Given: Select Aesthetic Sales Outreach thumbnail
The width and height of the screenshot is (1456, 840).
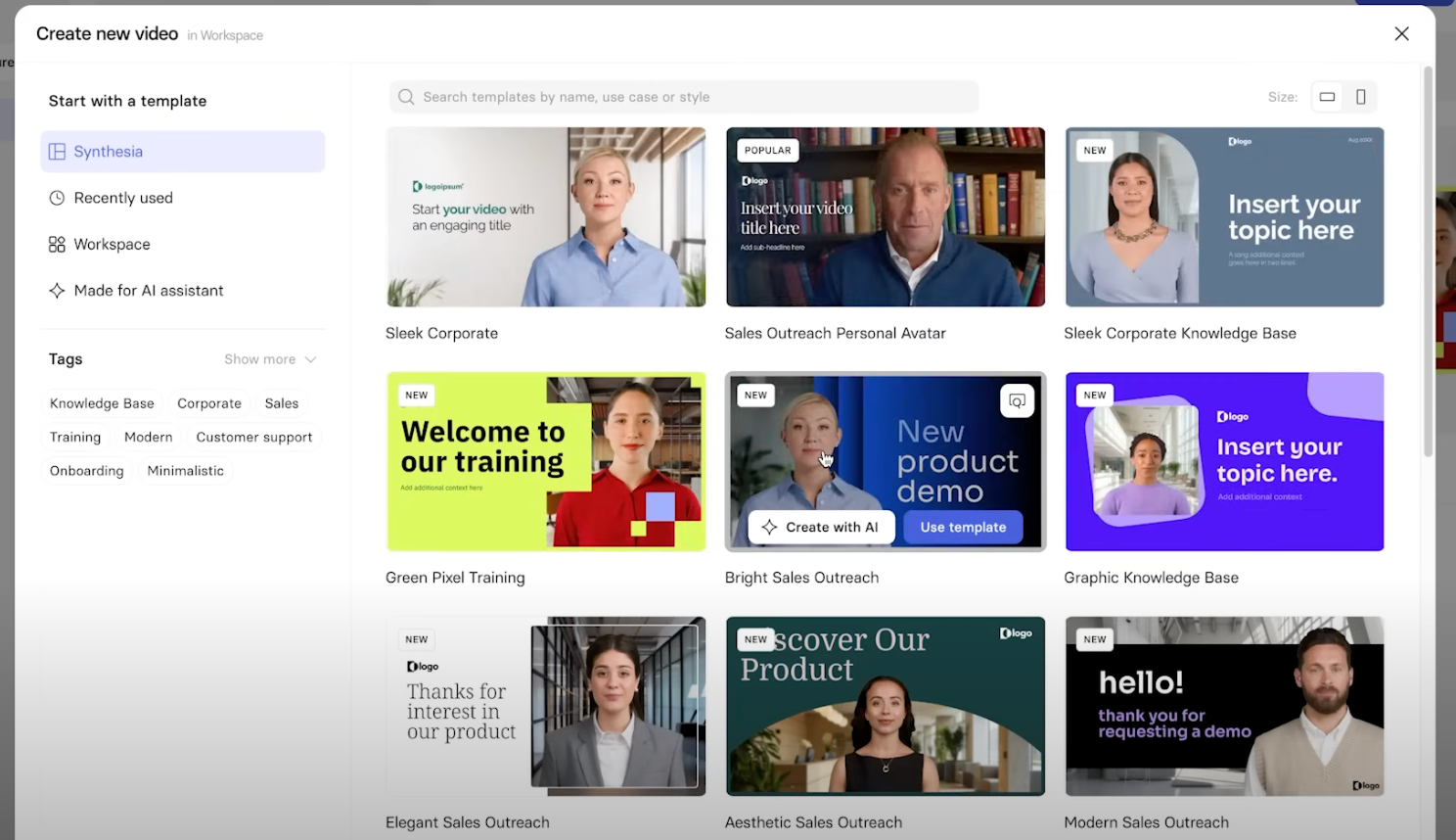Looking at the screenshot, I should (886, 706).
